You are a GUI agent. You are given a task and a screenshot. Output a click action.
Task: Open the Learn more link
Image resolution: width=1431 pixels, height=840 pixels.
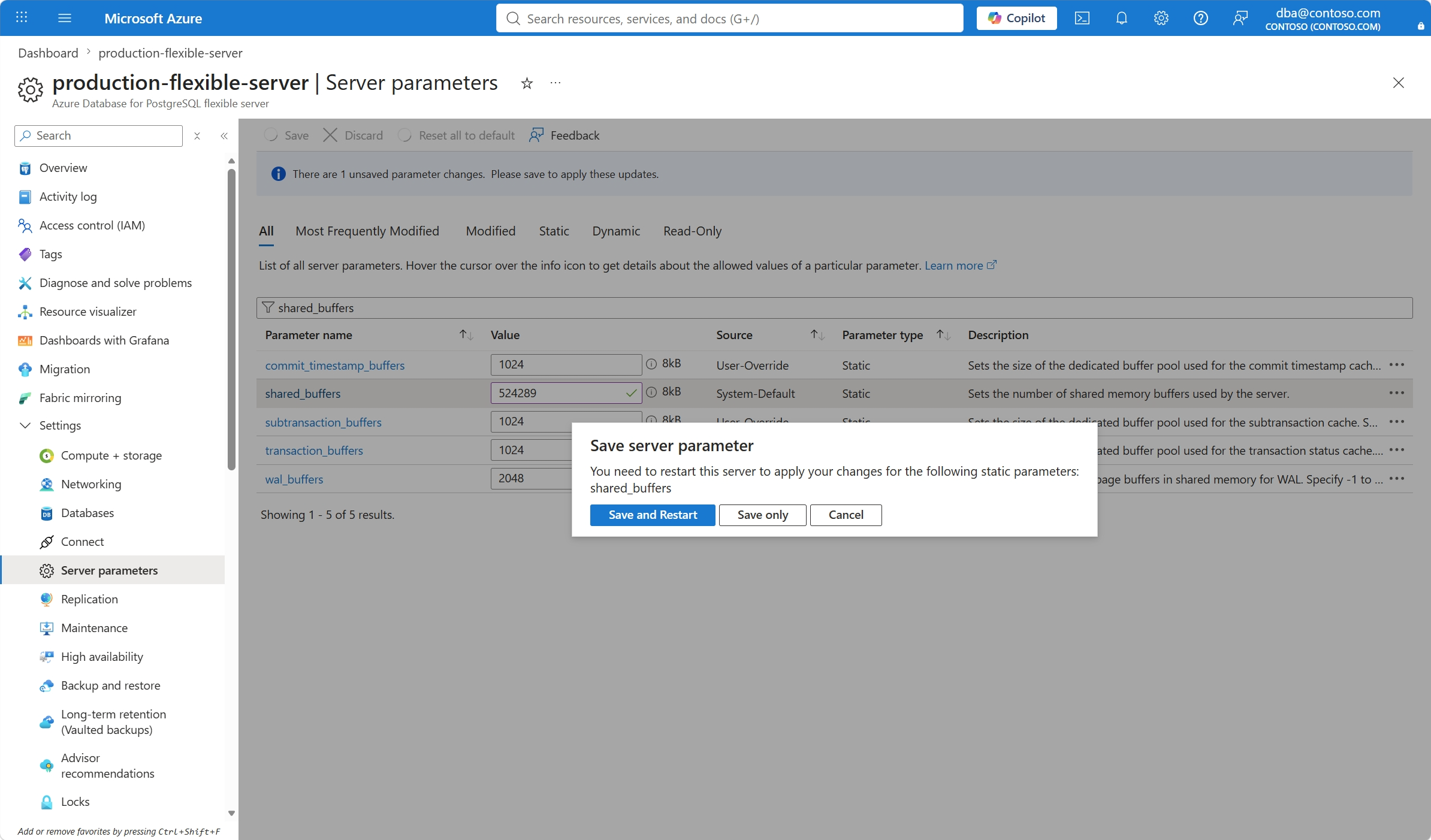point(960,265)
